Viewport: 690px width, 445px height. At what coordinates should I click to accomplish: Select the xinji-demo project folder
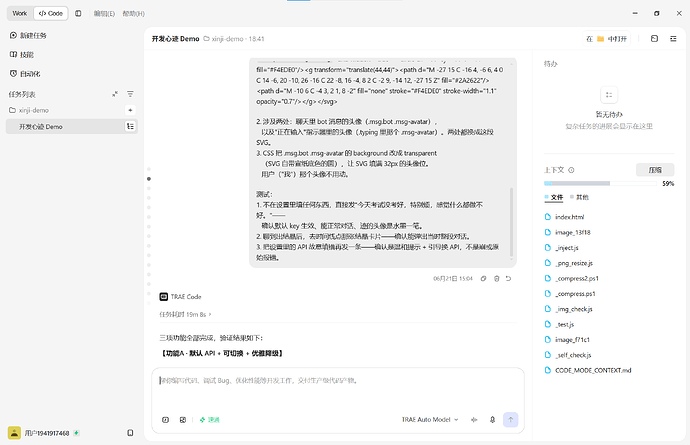pos(29,110)
